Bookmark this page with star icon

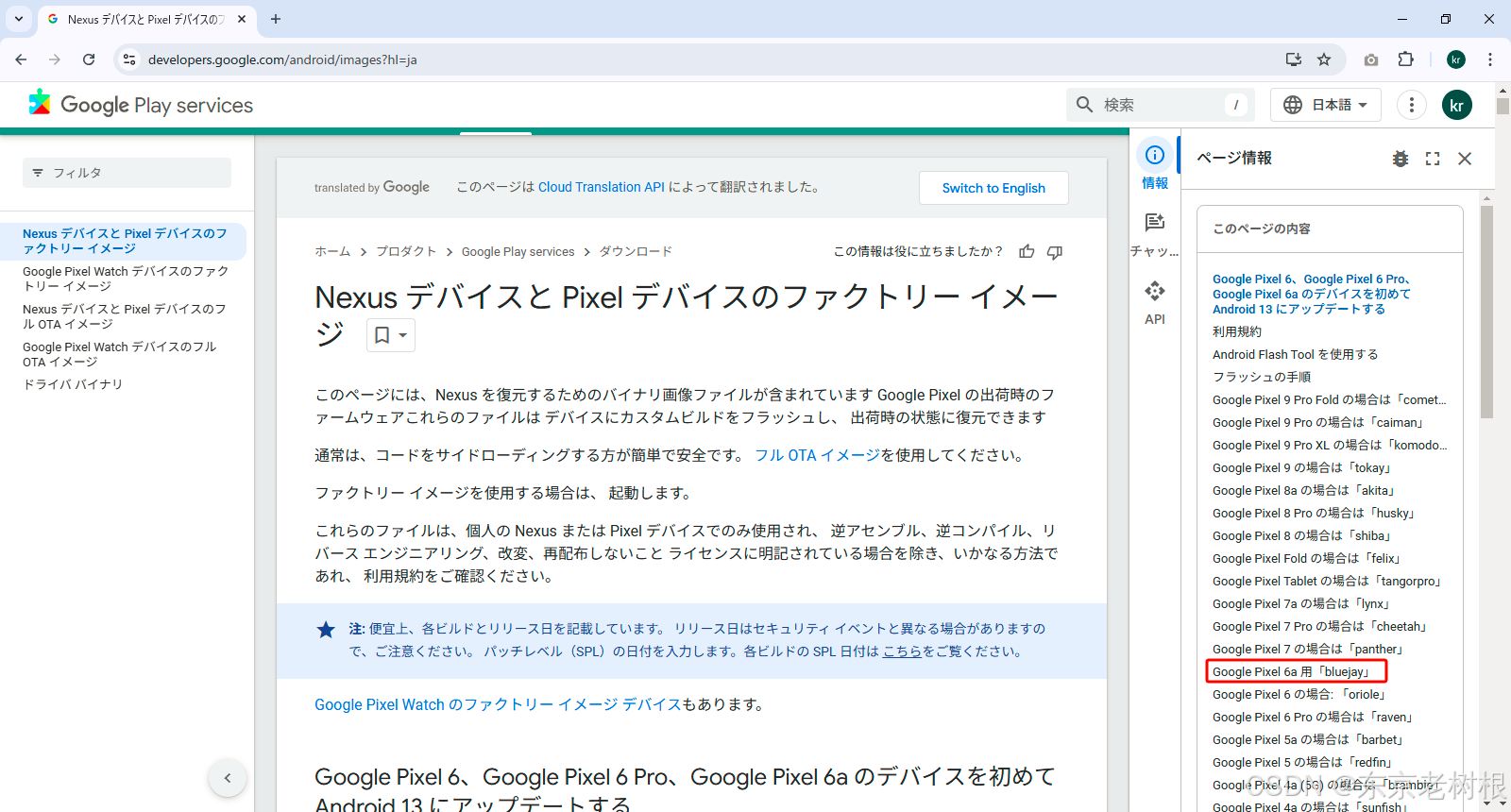1324,59
